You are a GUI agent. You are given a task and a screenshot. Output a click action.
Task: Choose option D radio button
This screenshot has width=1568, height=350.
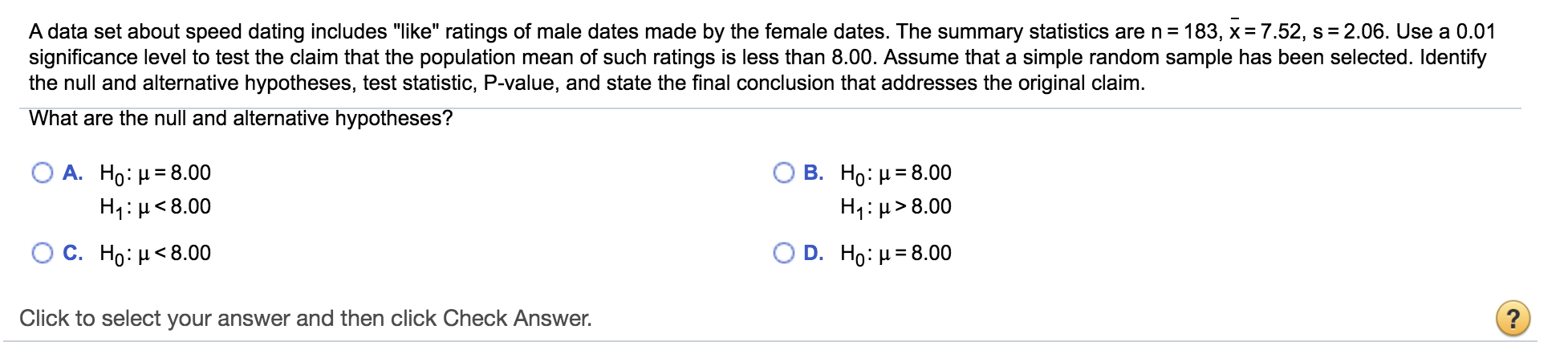pos(784,253)
